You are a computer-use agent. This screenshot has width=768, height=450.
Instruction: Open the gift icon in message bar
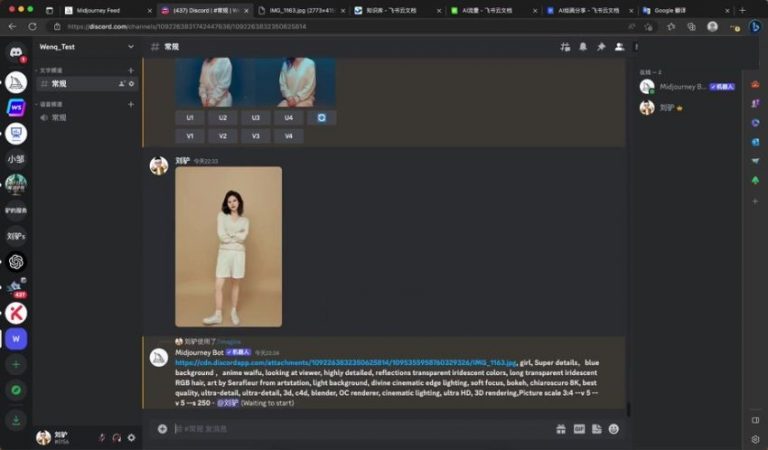[561, 429]
